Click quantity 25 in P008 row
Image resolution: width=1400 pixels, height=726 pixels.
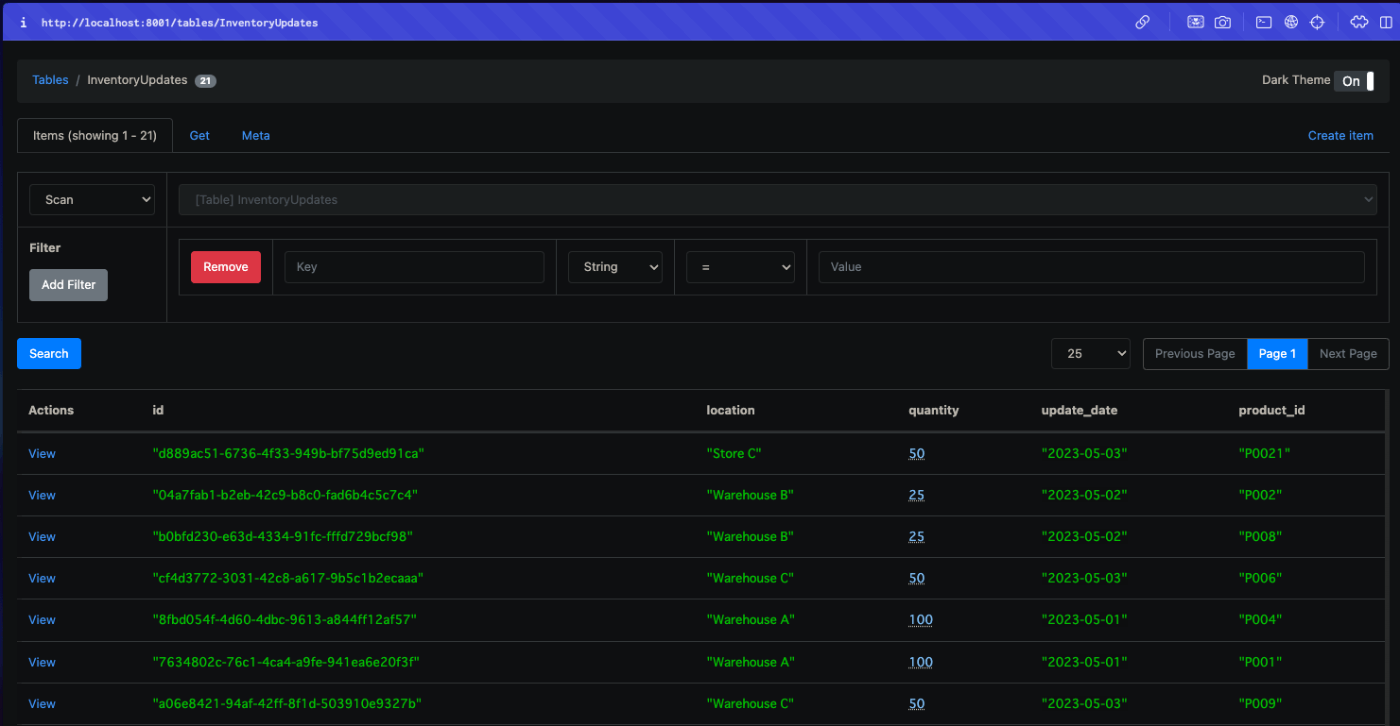pyautogui.click(x=916, y=537)
